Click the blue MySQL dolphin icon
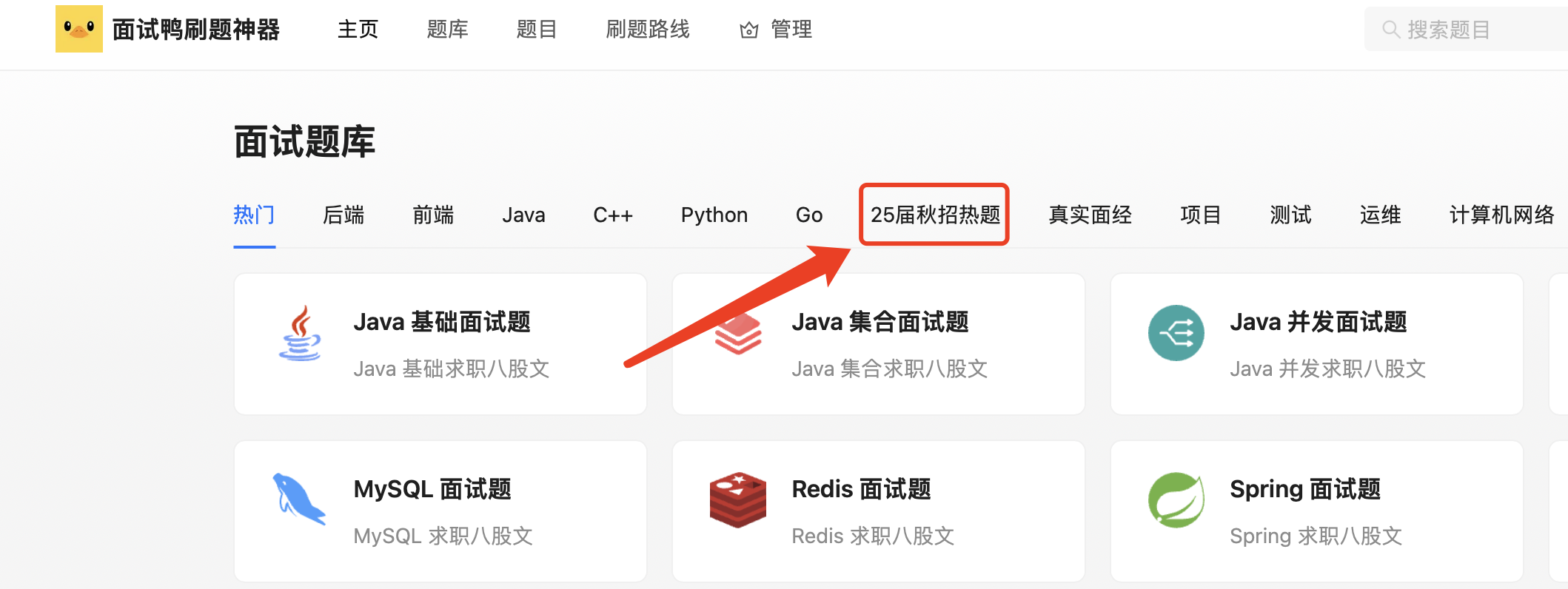Viewport: 1568px width, 589px height. (x=299, y=499)
